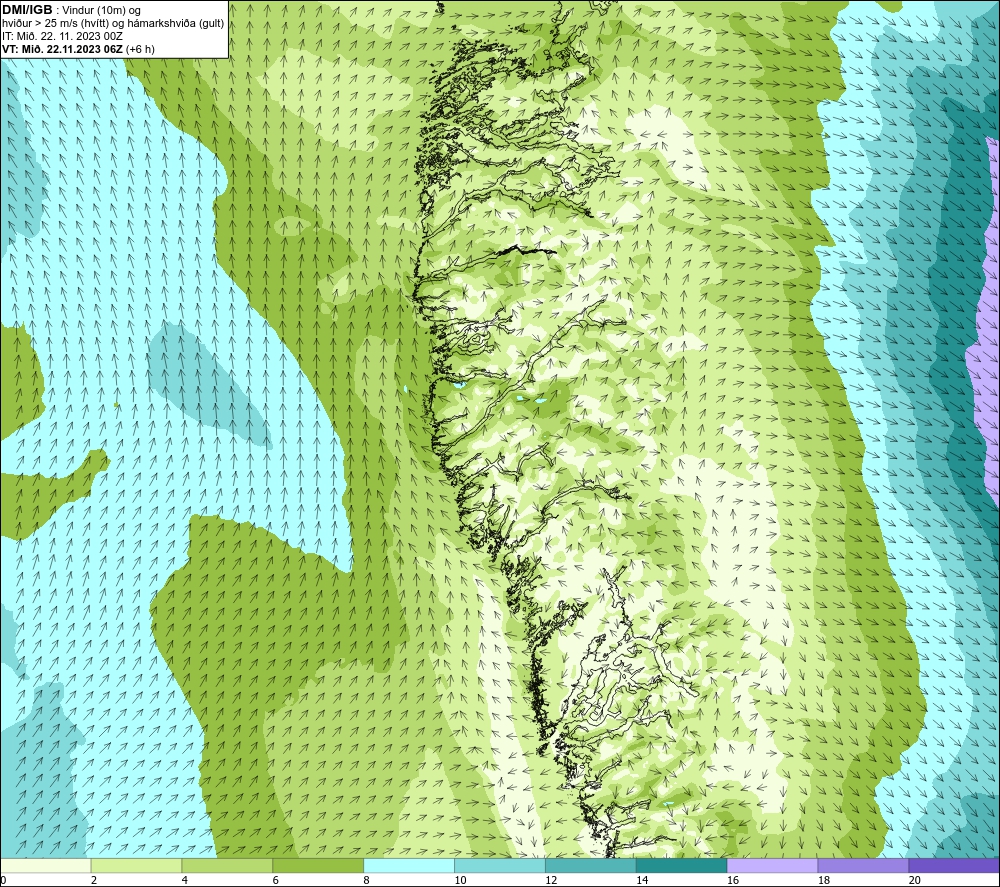Click the legend scale number "6"
The height and width of the screenshot is (887, 1000).
click(x=276, y=880)
